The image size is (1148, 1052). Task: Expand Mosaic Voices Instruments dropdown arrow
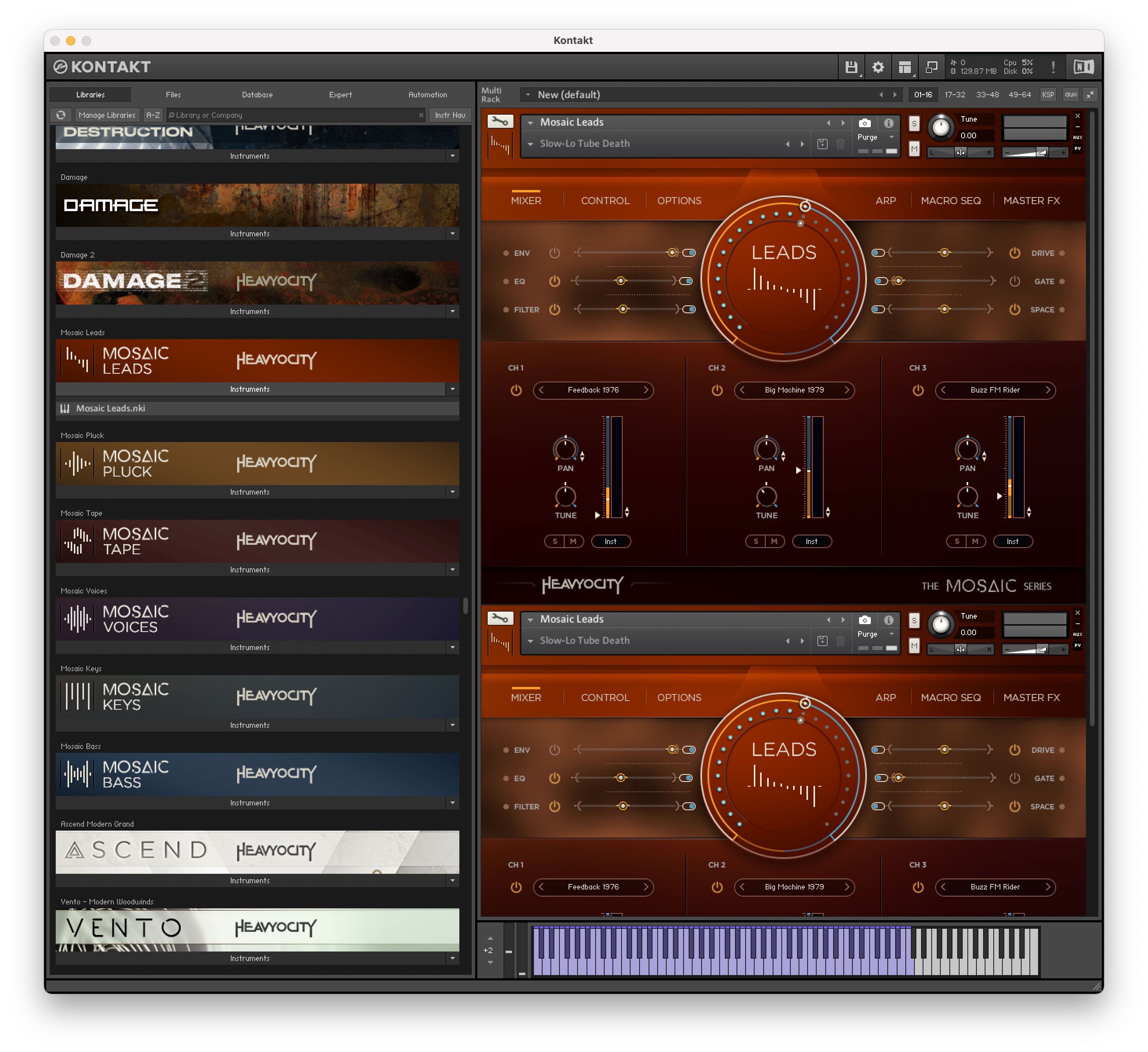click(x=452, y=647)
